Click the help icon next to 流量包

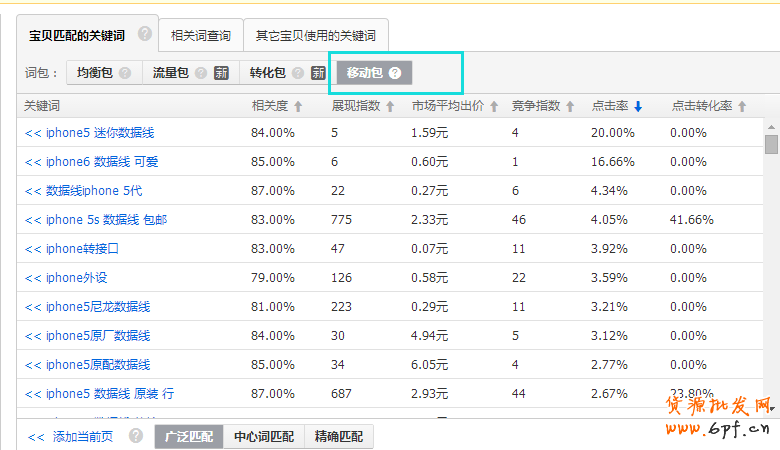[x=201, y=73]
